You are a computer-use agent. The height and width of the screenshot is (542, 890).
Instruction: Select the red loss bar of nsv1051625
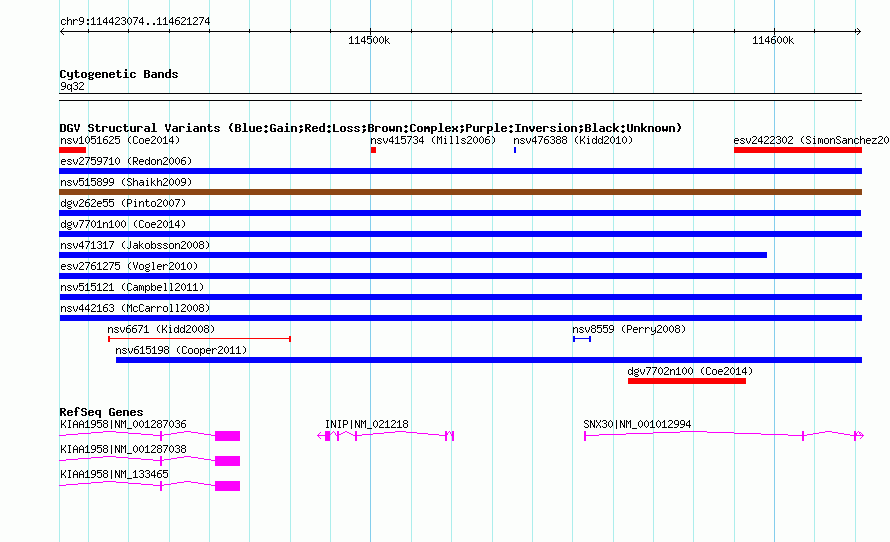point(73,150)
